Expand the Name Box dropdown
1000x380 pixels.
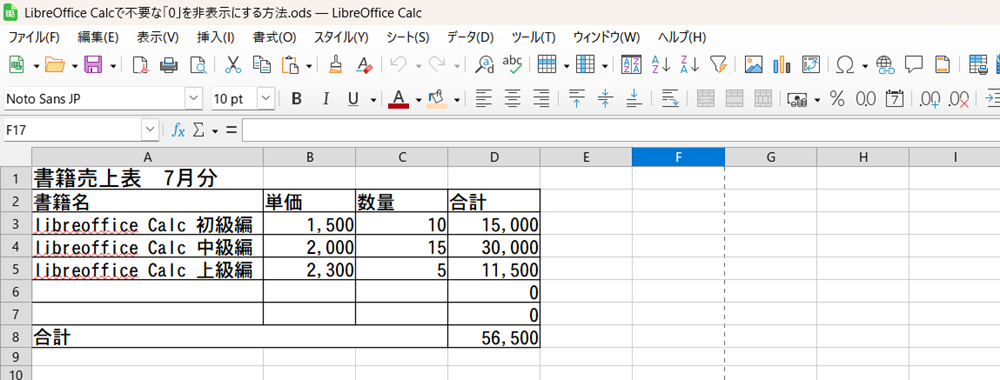(x=151, y=130)
